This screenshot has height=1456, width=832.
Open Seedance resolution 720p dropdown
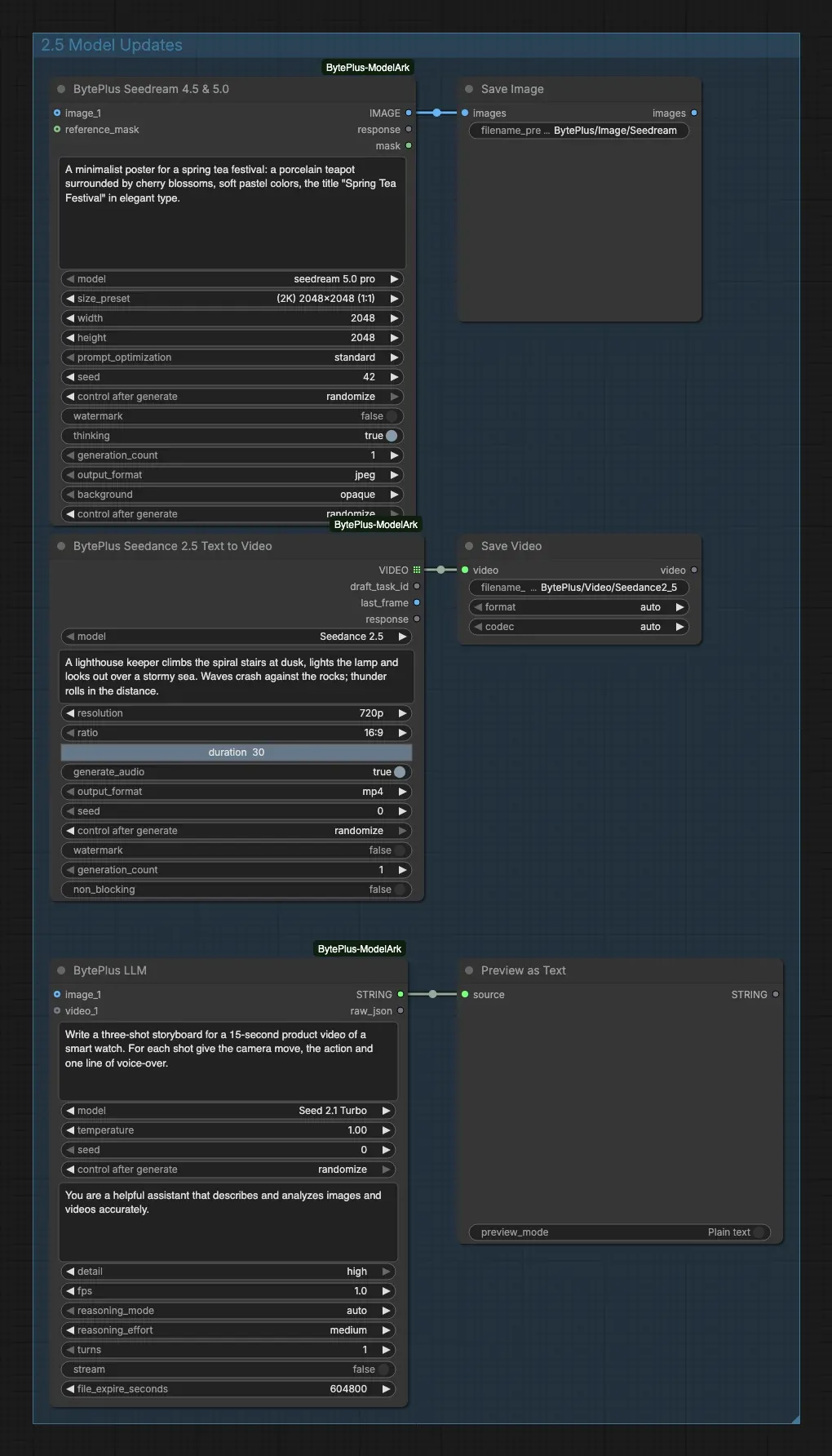237,713
